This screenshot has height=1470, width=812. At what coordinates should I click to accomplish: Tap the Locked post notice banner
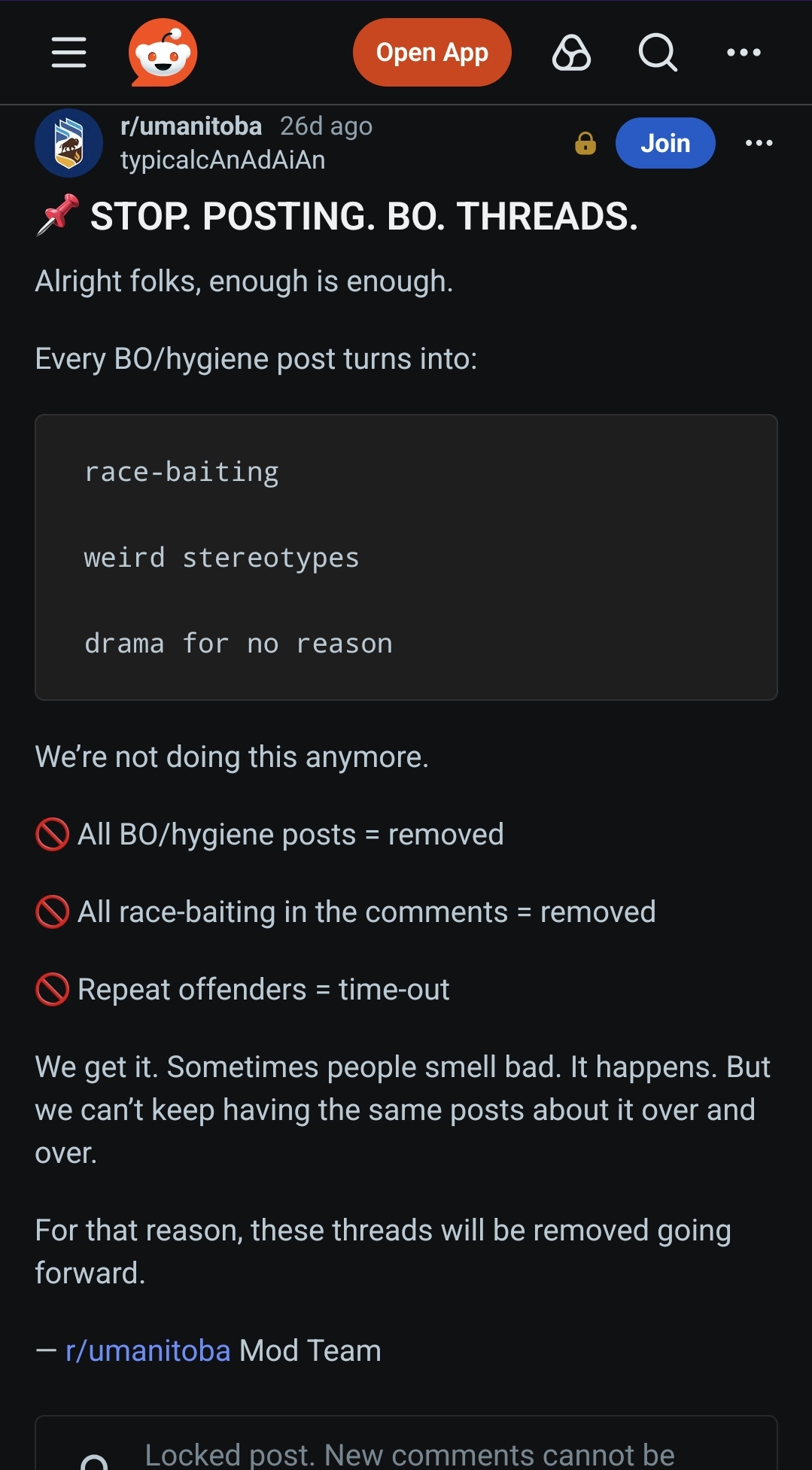click(406, 1444)
